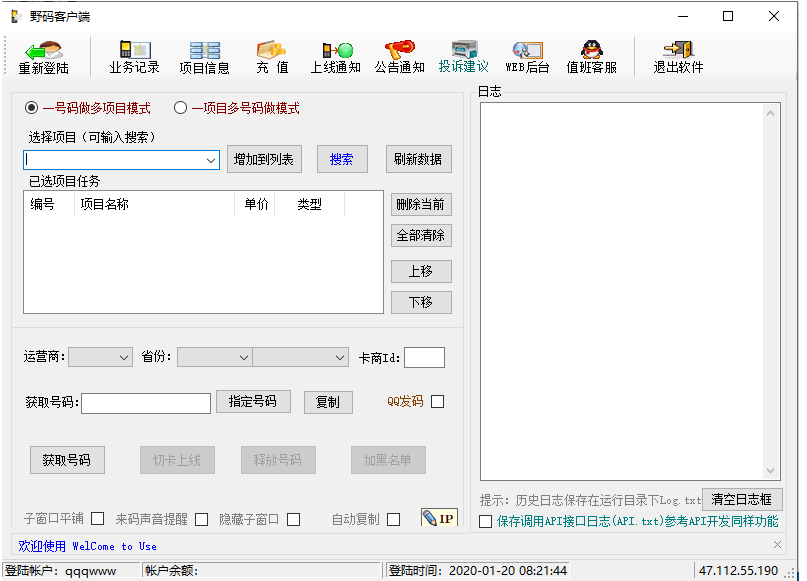Click the 增加到列表 button
Image resolution: width=807 pixels, height=581 pixels.
(x=264, y=160)
